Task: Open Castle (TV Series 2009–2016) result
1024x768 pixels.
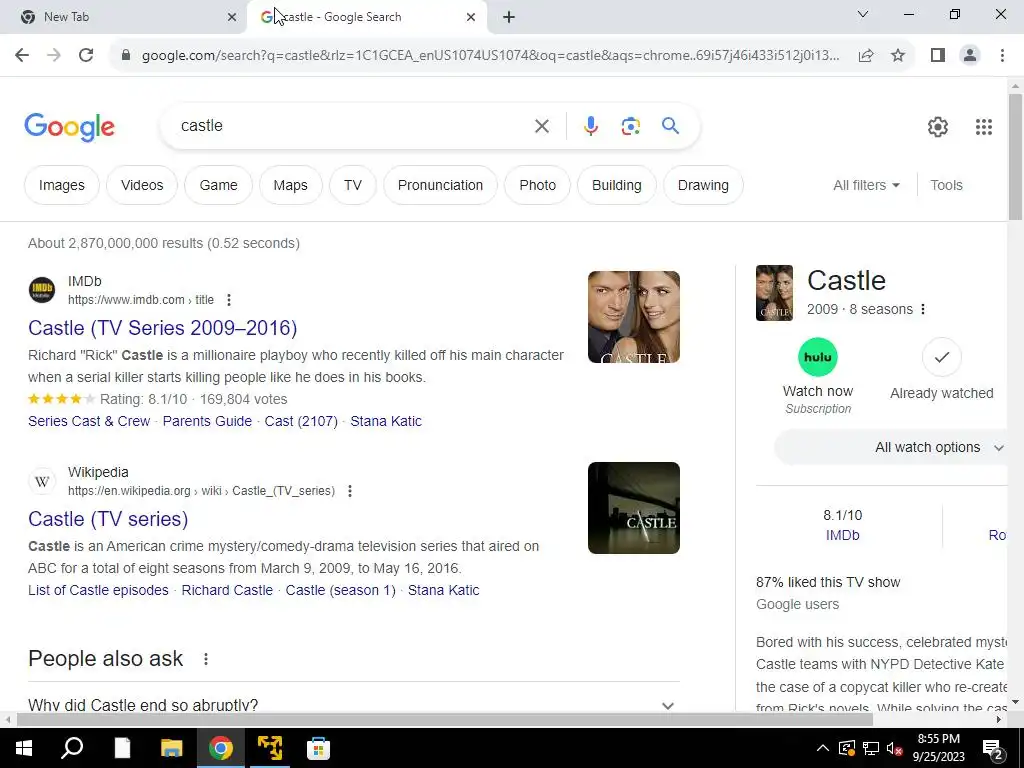Action: tap(163, 328)
